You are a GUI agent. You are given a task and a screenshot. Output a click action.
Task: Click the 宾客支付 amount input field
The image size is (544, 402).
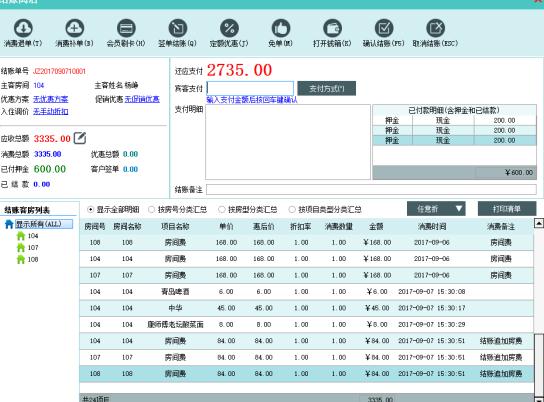(x=250, y=88)
